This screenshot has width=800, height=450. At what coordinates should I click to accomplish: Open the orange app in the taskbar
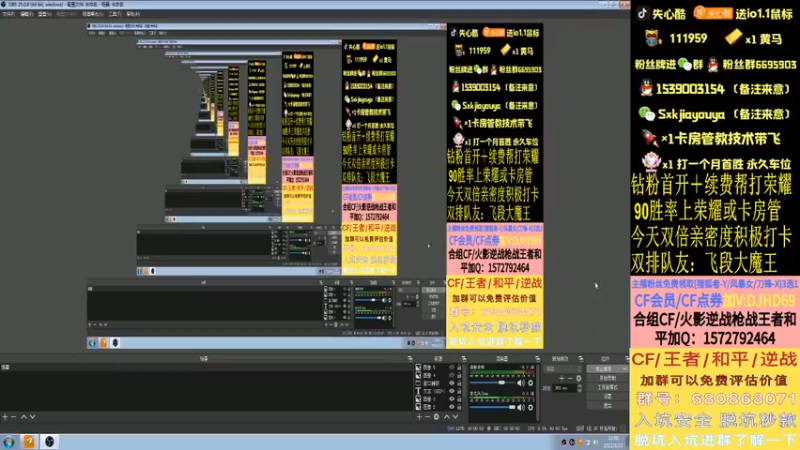click(x=29, y=441)
